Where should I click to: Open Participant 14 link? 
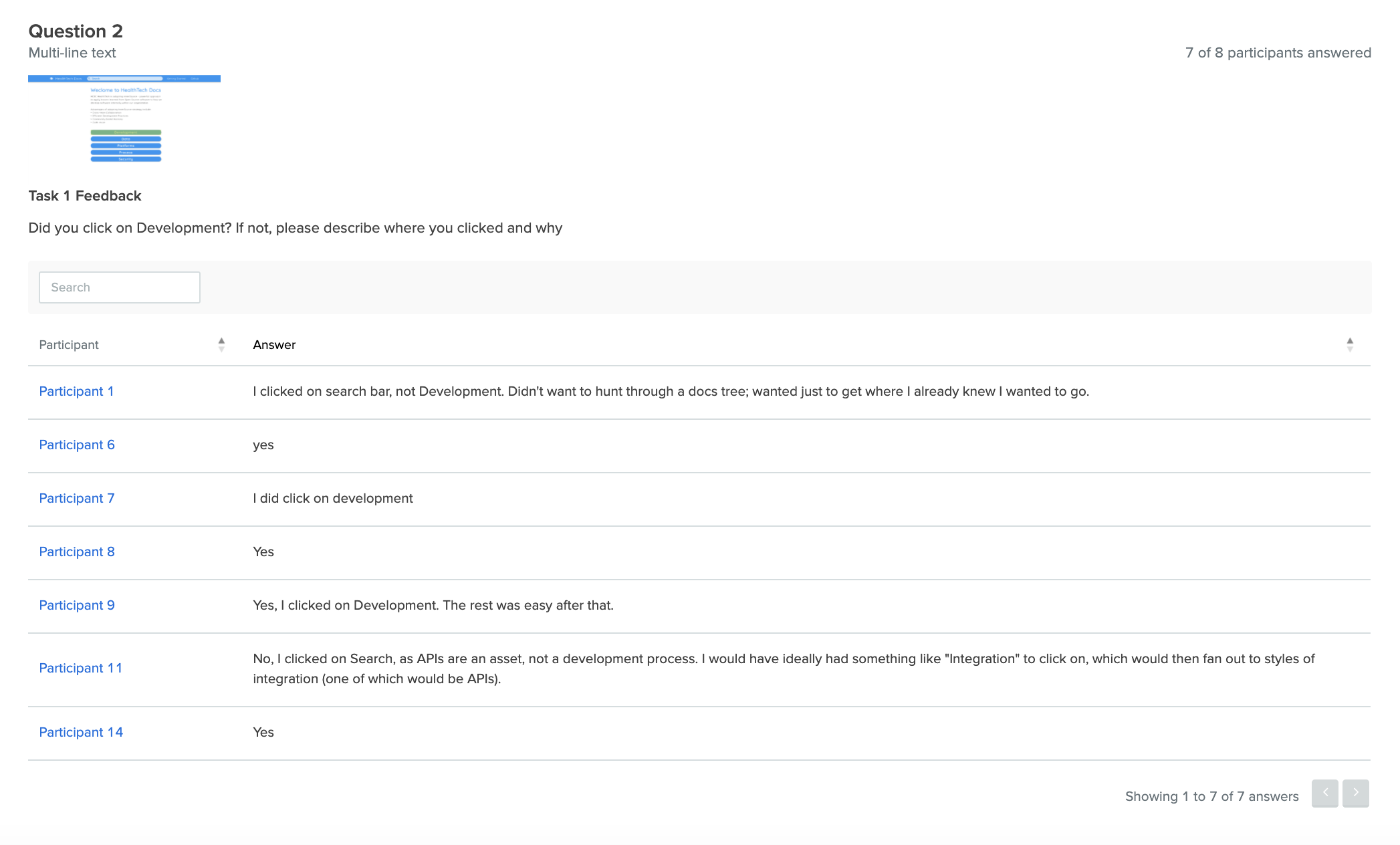[x=81, y=733]
